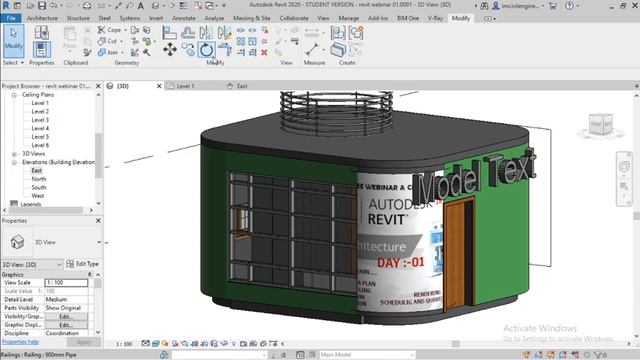Screen dimensions: 640x360
Task: Click the Cope geometry tool
Action: click(109, 30)
